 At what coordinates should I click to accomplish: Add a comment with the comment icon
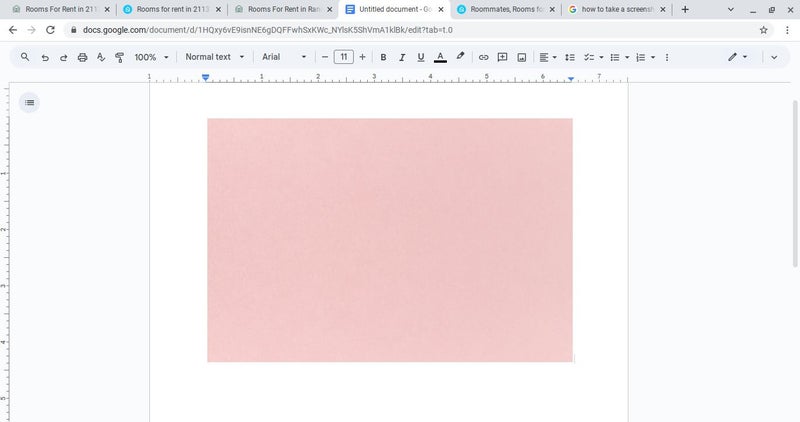[x=502, y=57]
